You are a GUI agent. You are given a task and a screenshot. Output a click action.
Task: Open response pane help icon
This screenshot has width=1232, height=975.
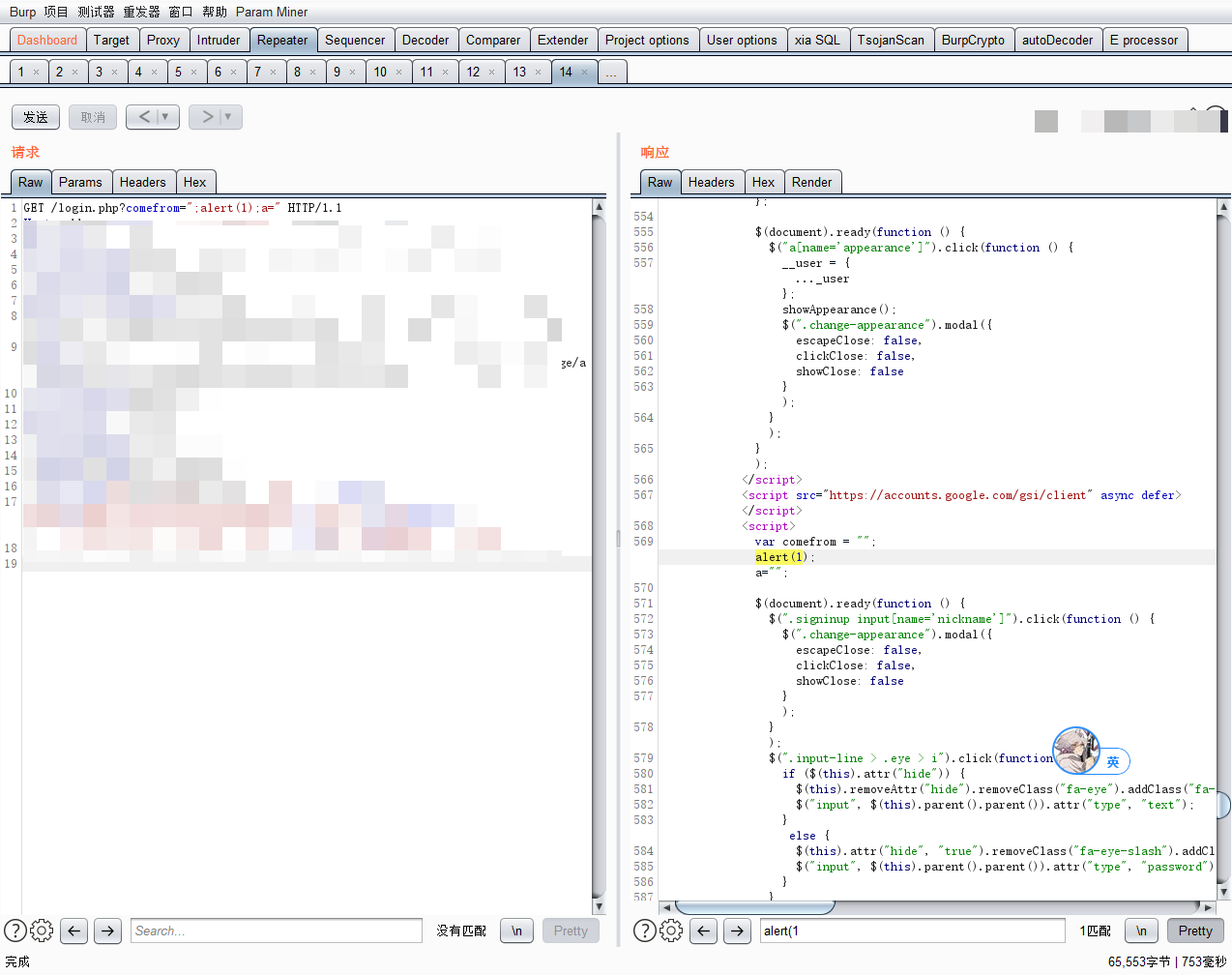(x=644, y=931)
